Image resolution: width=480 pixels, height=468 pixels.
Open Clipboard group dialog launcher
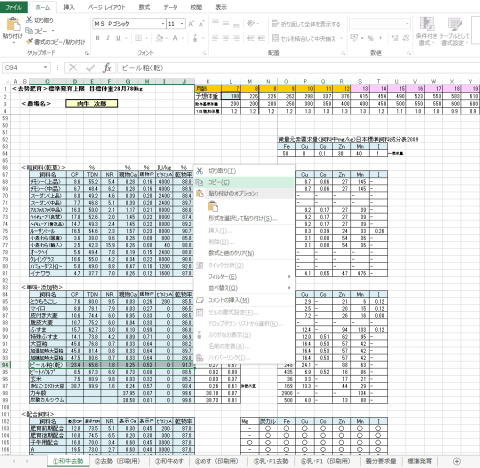[x=87, y=53]
